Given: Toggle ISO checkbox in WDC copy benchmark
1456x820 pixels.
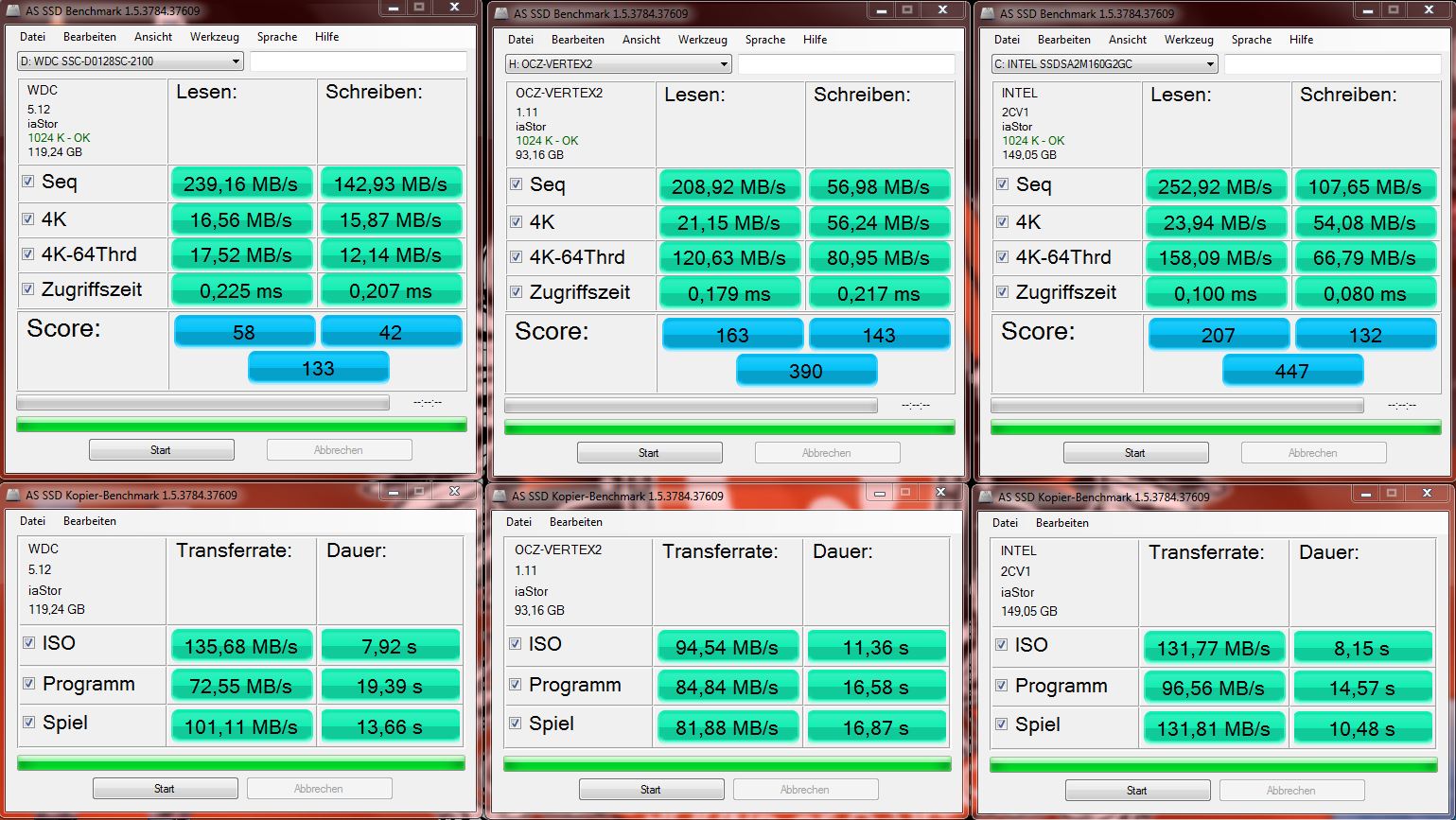Looking at the screenshot, I should 28,643.
